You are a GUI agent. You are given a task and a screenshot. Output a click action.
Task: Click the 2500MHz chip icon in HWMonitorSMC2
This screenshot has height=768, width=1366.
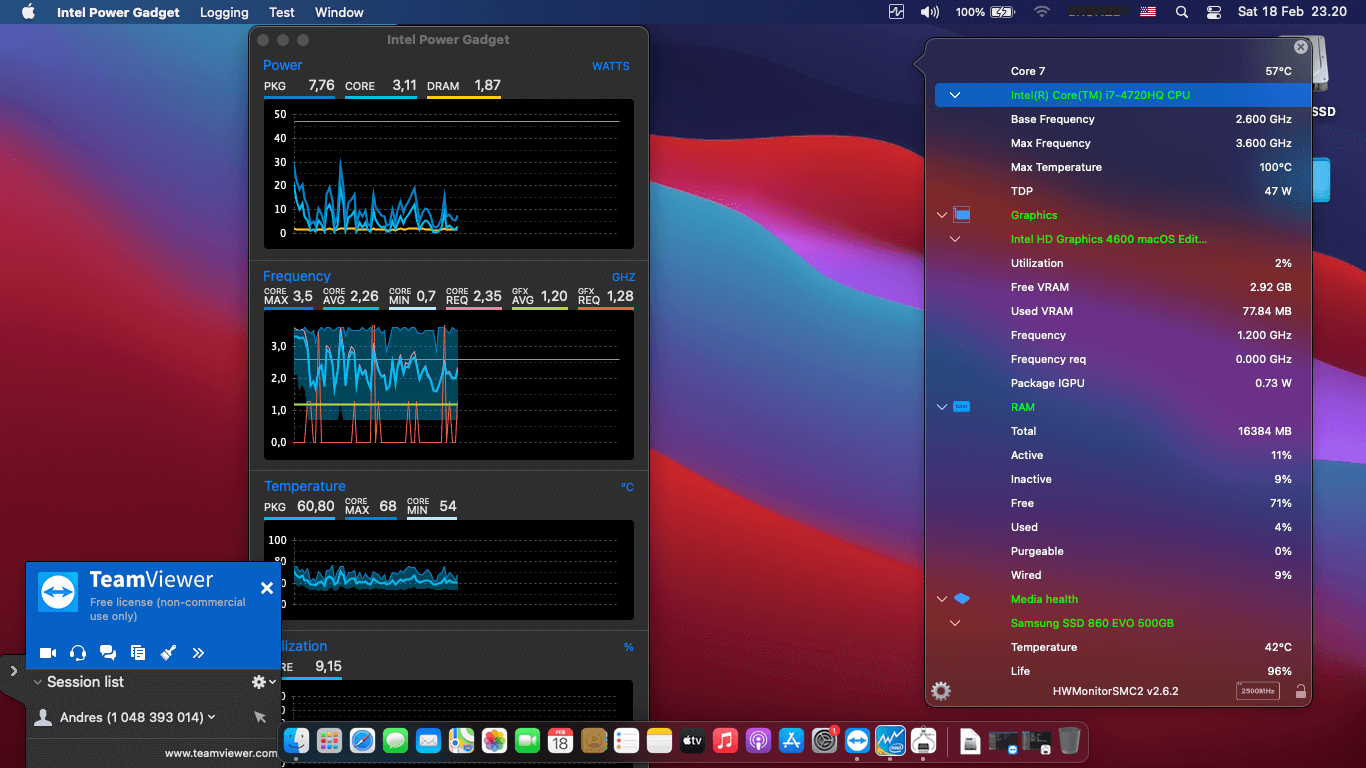click(x=1257, y=691)
